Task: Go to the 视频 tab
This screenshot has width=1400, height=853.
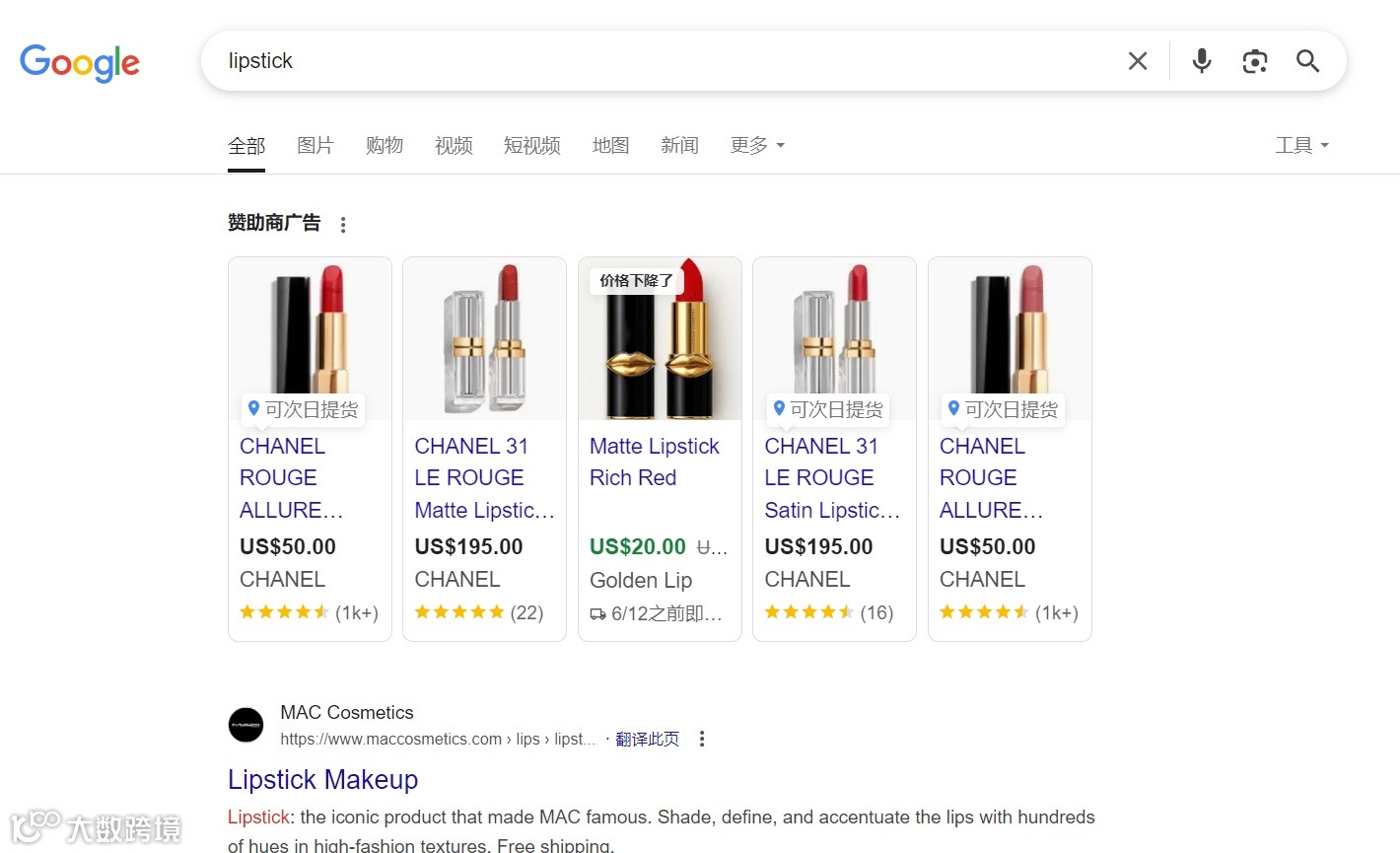Action: 454,146
